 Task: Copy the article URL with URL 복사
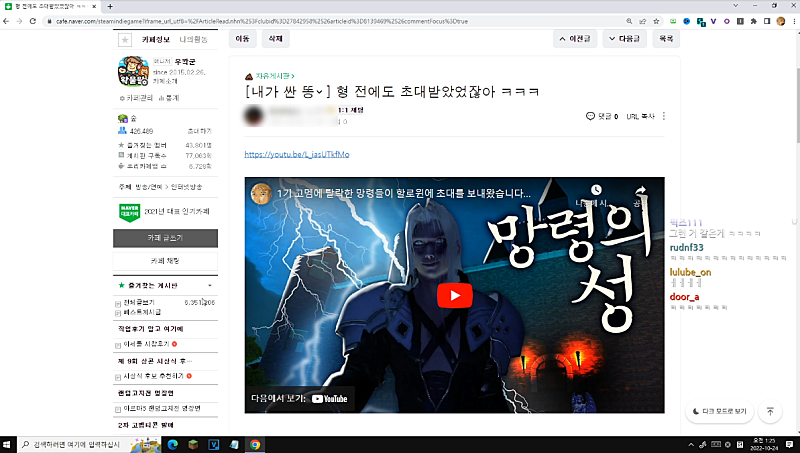(x=640, y=116)
